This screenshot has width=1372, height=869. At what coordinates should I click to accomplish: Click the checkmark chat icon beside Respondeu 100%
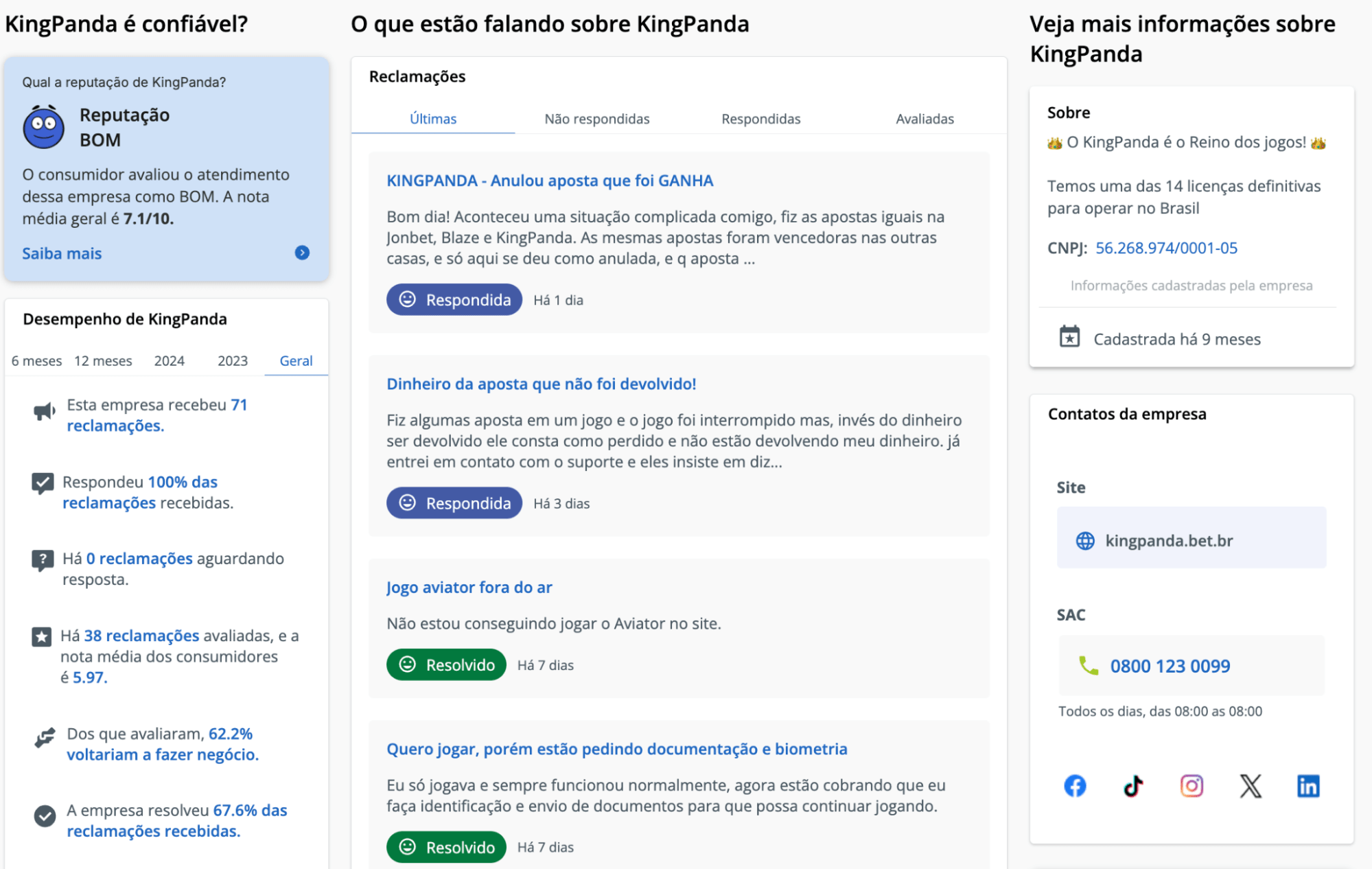[x=43, y=483]
